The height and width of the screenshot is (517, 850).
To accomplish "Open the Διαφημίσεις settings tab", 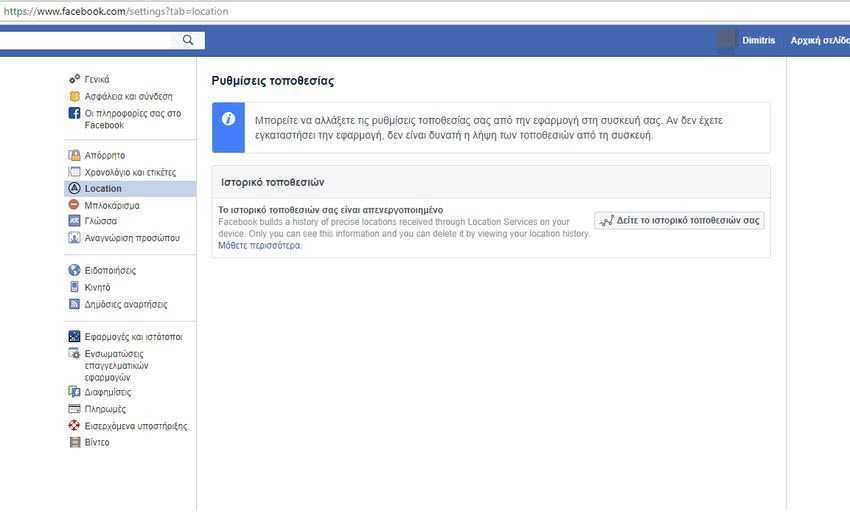I will pyautogui.click(x=107, y=391).
